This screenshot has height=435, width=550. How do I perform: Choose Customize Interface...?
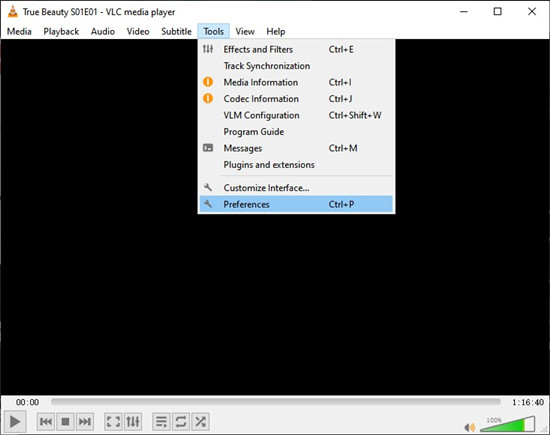tap(296, 188)
